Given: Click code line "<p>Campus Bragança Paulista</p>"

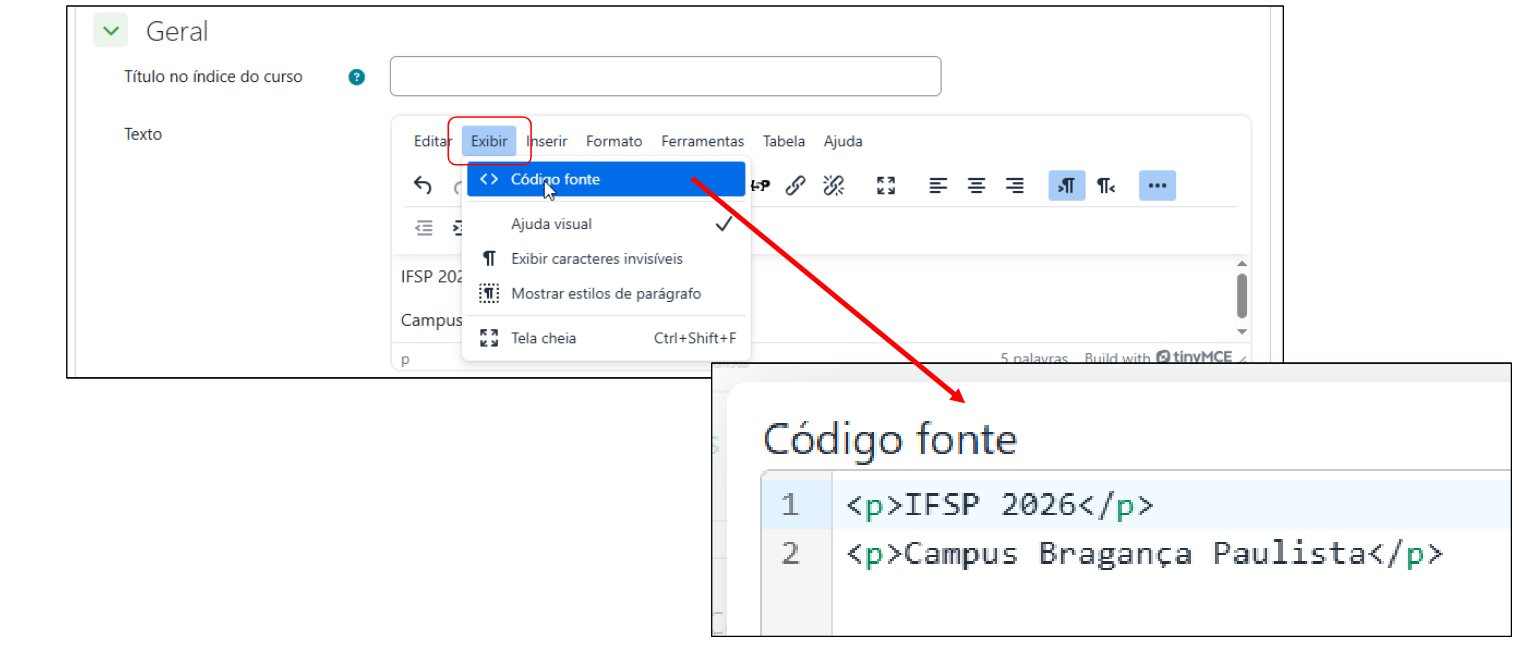Looking at the screenshot, I should tap(1145, 554).
